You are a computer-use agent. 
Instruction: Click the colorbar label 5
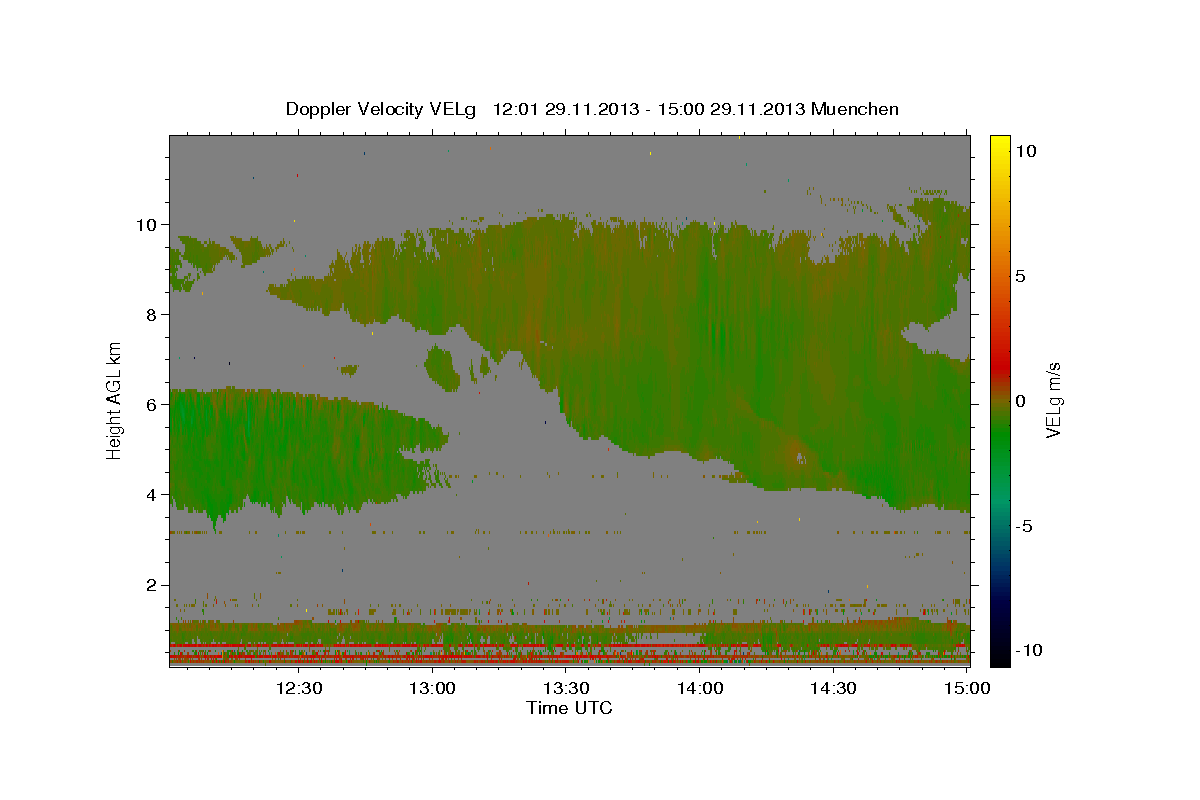coord(1020,275)
